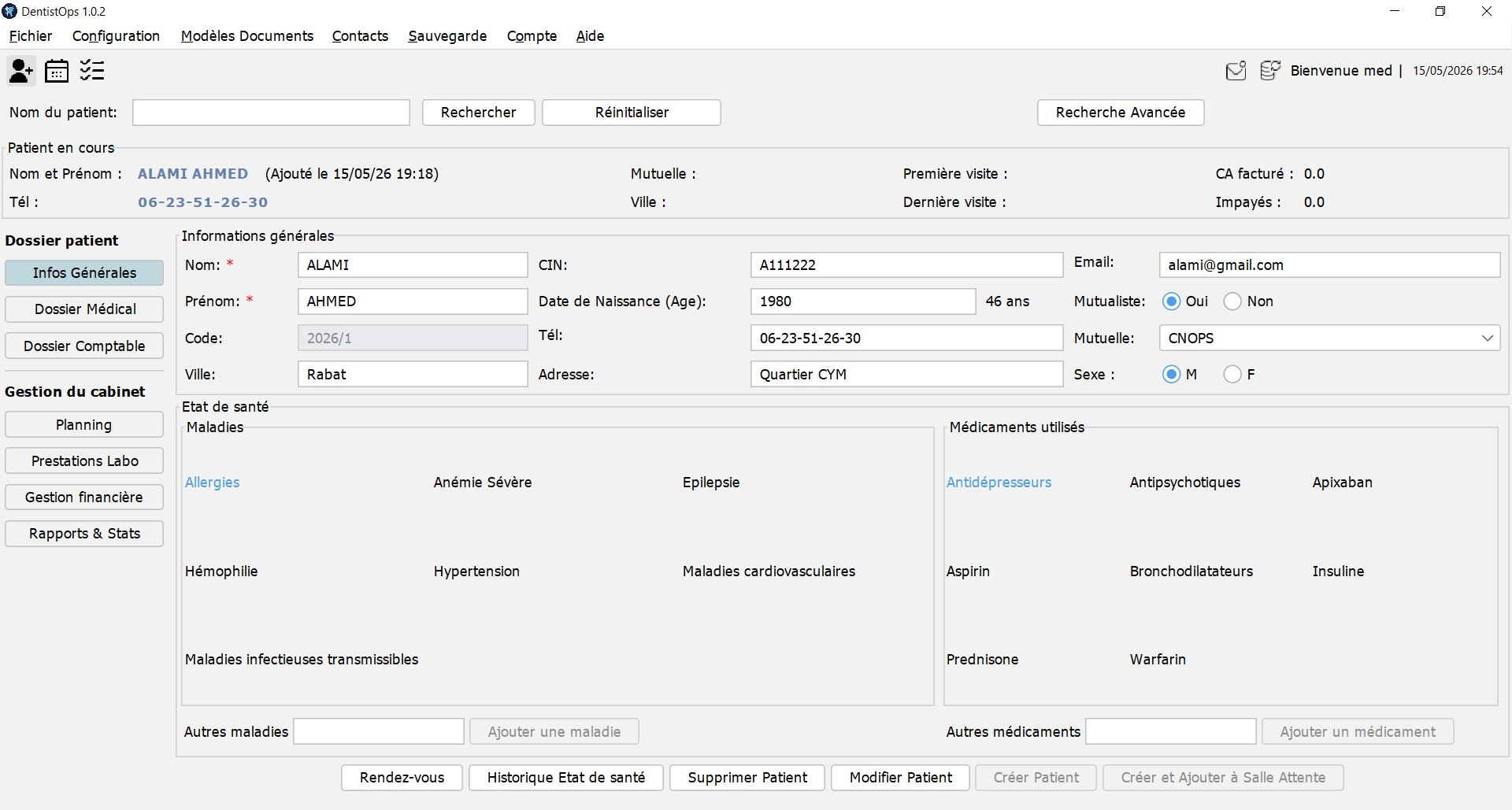Open the Sauvegarde menu
1512x810 pixels.
tap(447, 36)
